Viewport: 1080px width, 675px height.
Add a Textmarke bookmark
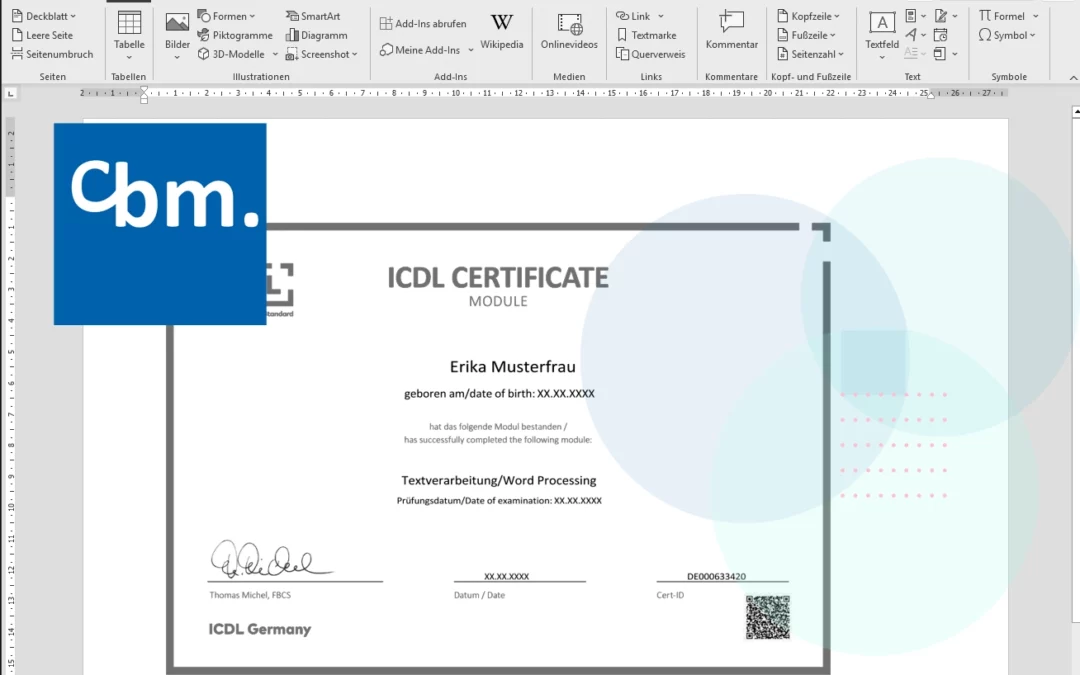coord(646,35)
